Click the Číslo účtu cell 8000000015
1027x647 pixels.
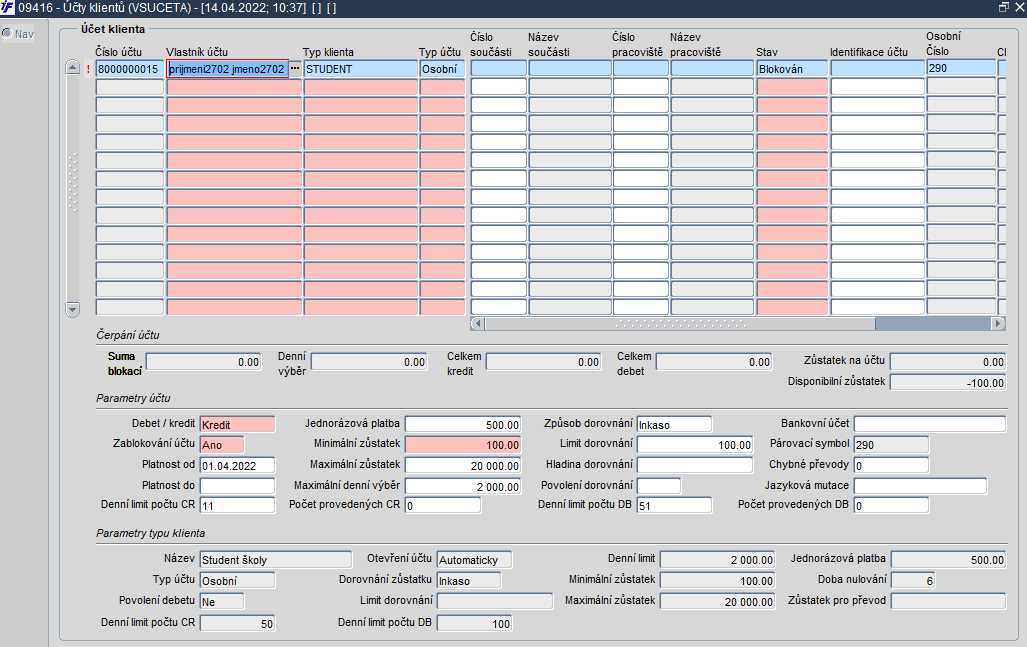click(129, 69)
